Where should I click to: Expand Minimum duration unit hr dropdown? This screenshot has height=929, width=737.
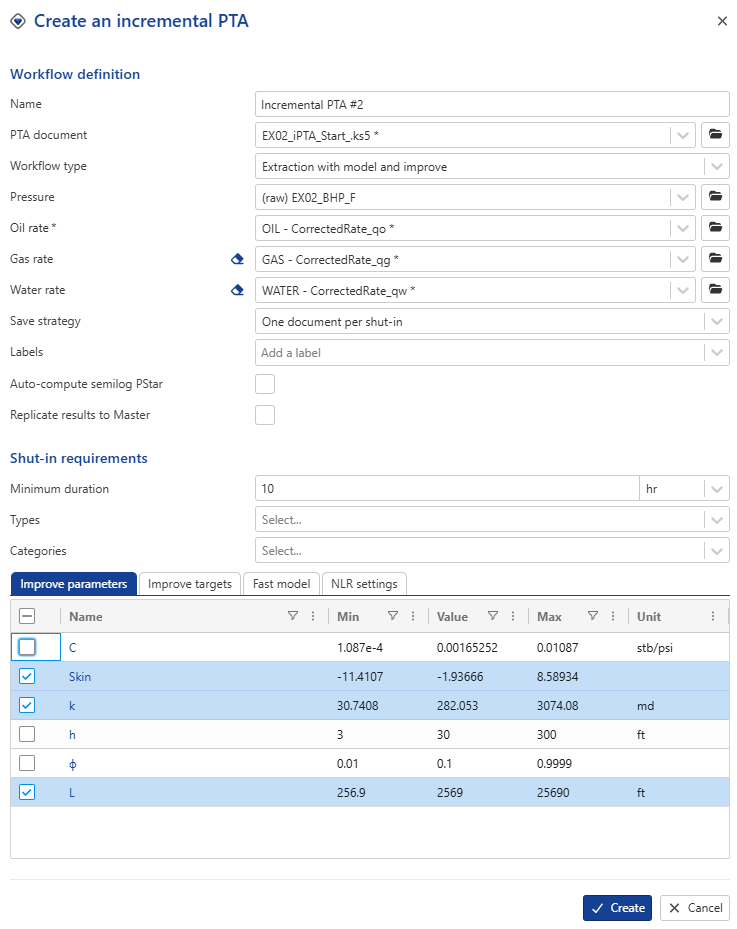(x=715, y=489)
